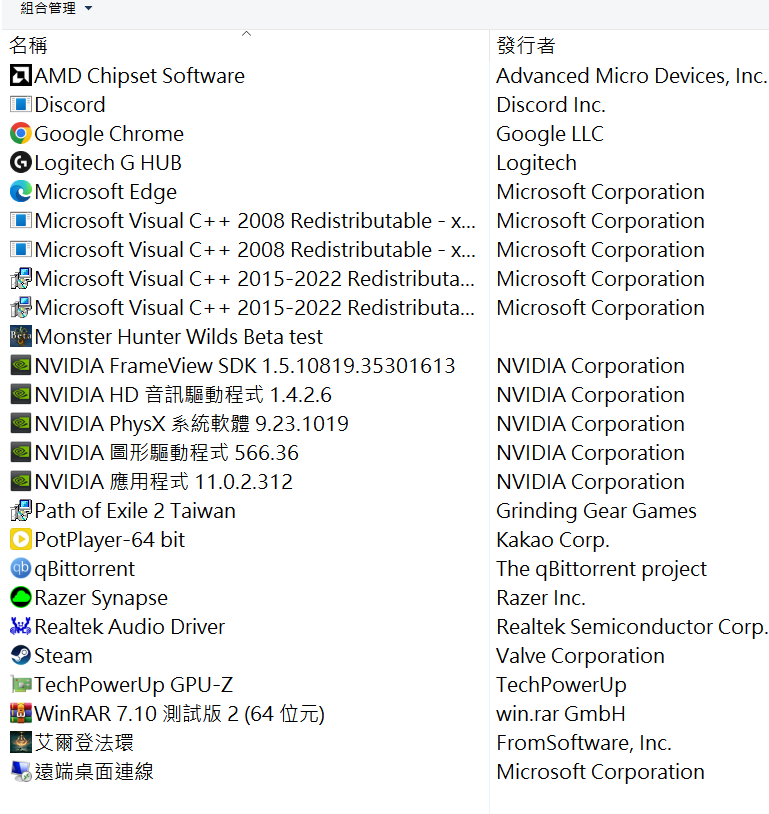
Task: Click the Microsoft Edge icon
Action: (21, 192)
